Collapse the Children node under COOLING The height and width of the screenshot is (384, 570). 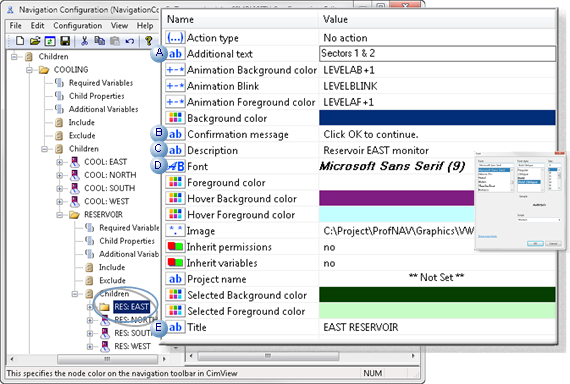44,149
